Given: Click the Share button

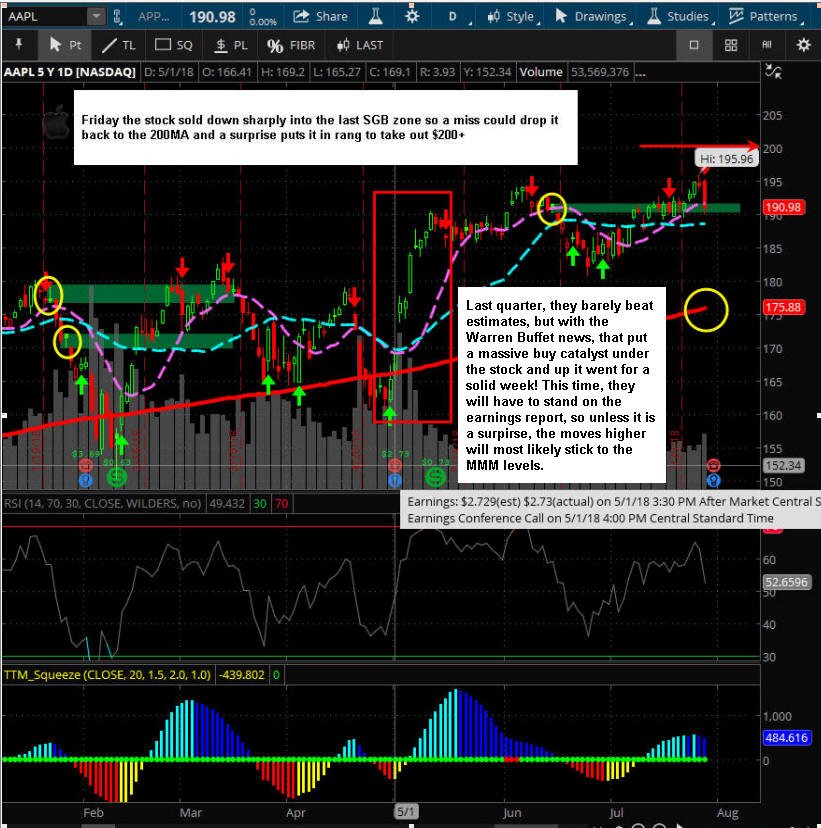Looking at the screenshot, I should [x=320, y=16].
